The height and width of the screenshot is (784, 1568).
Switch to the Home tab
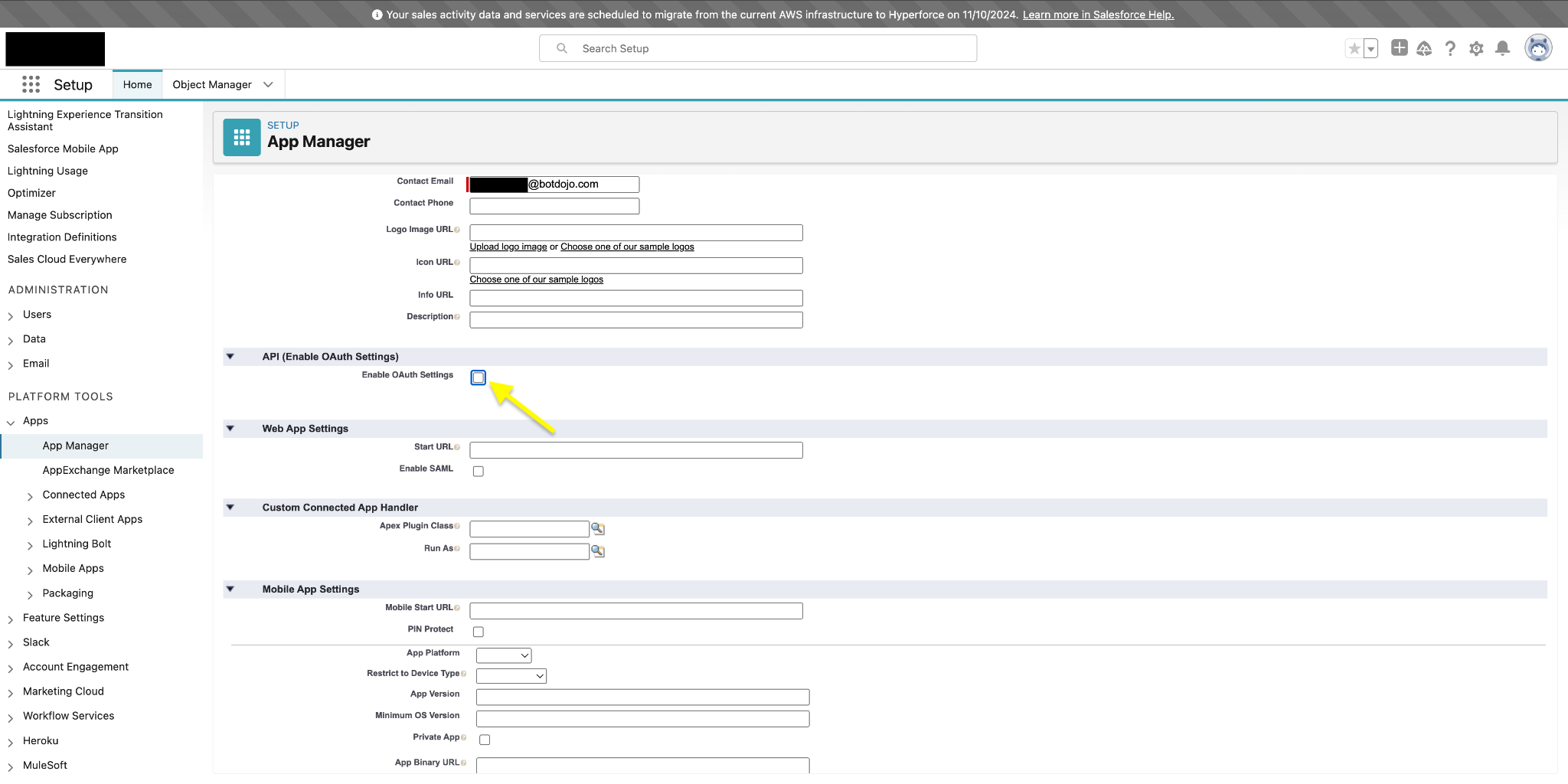click(138, 84)
